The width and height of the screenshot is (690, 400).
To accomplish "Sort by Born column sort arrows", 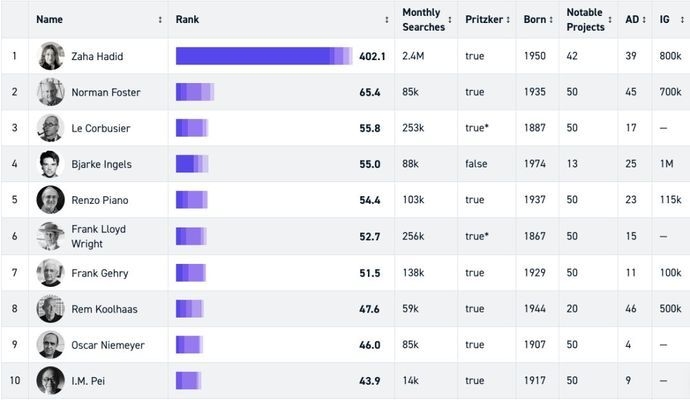I will click(551, 20).
